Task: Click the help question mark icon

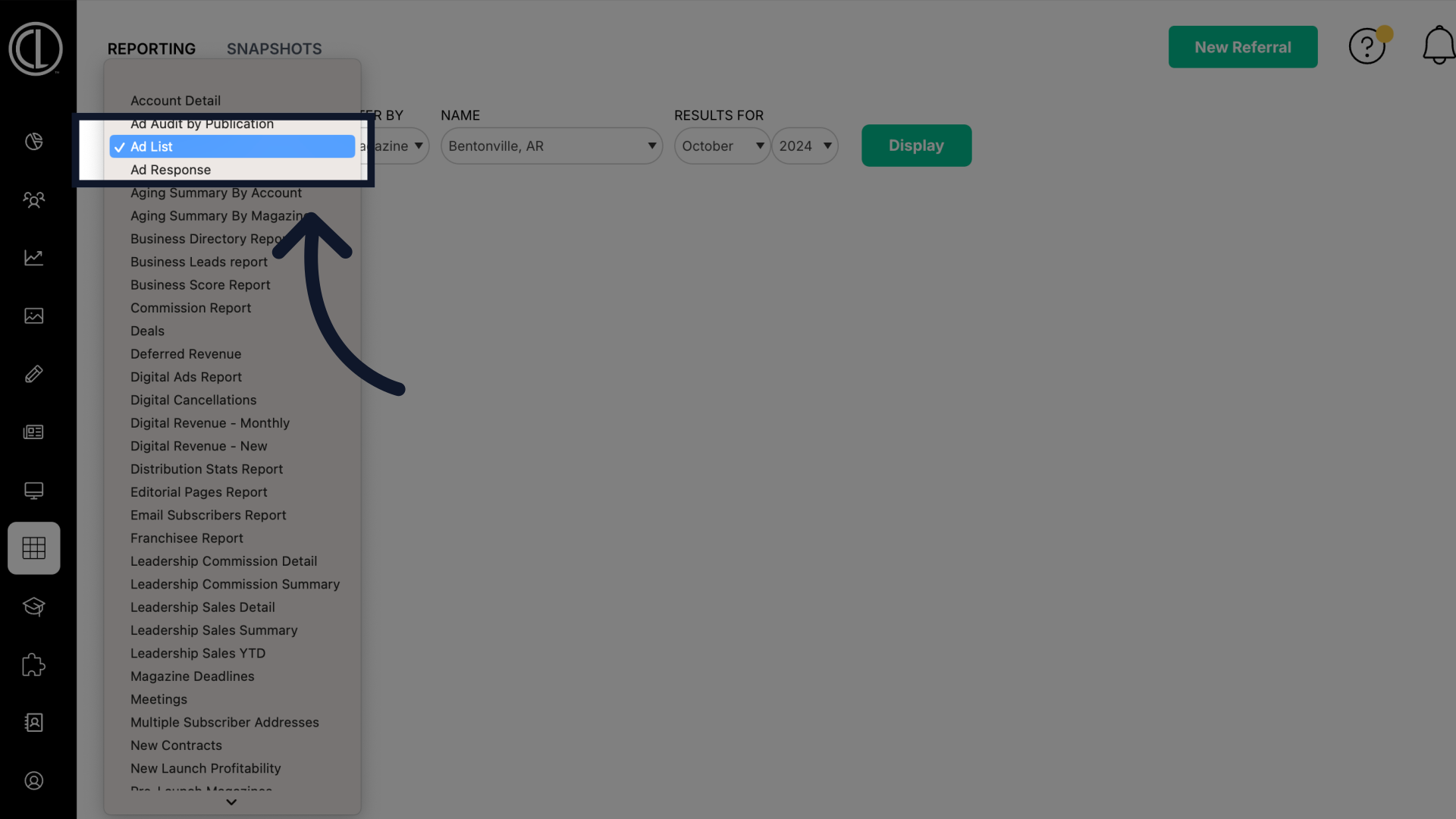Action: 1367,47
